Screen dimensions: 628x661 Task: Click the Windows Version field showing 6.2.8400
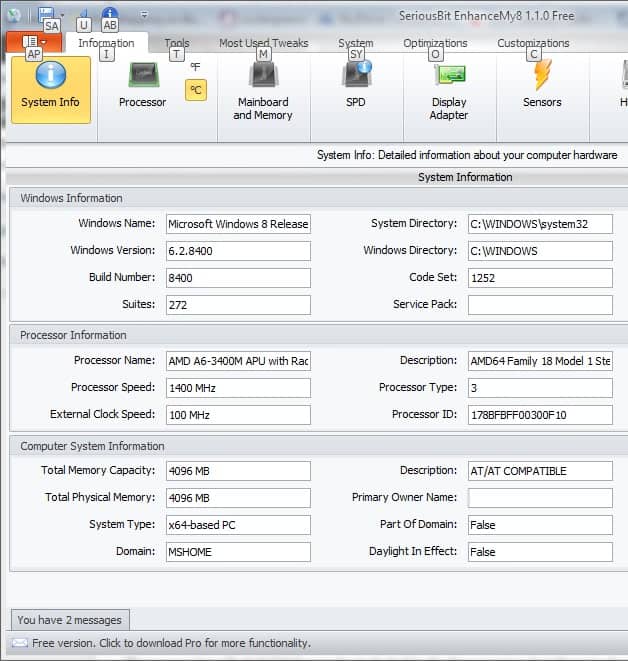(x=239, y=251)
